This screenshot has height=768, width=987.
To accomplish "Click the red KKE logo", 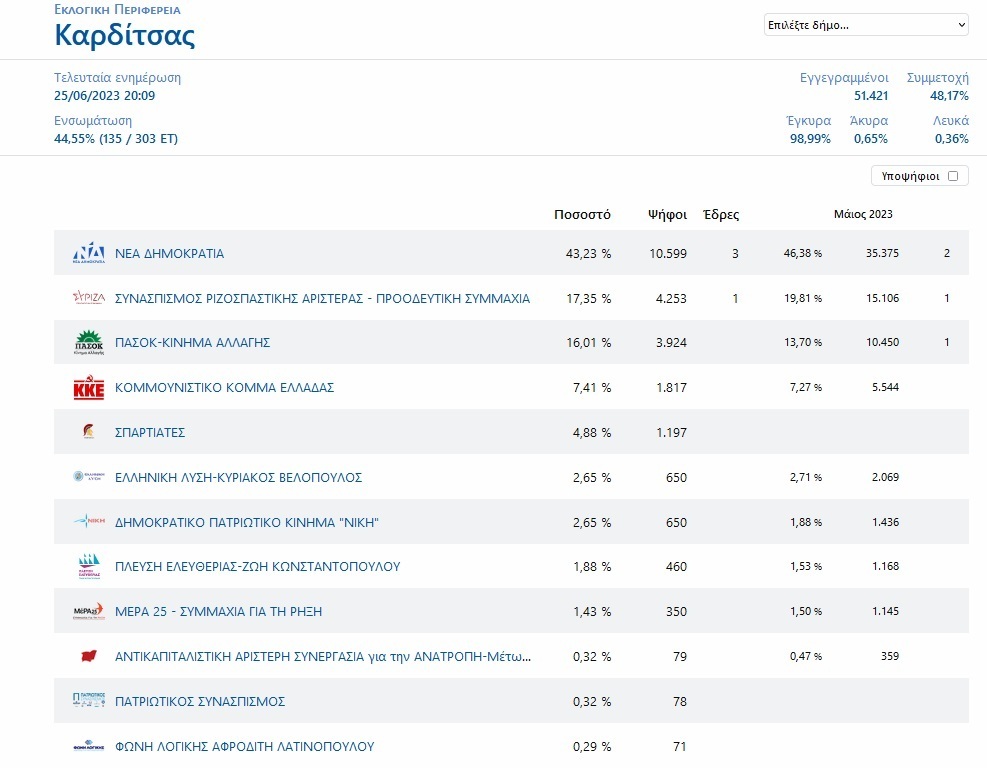I will click(x=89, y=387).
